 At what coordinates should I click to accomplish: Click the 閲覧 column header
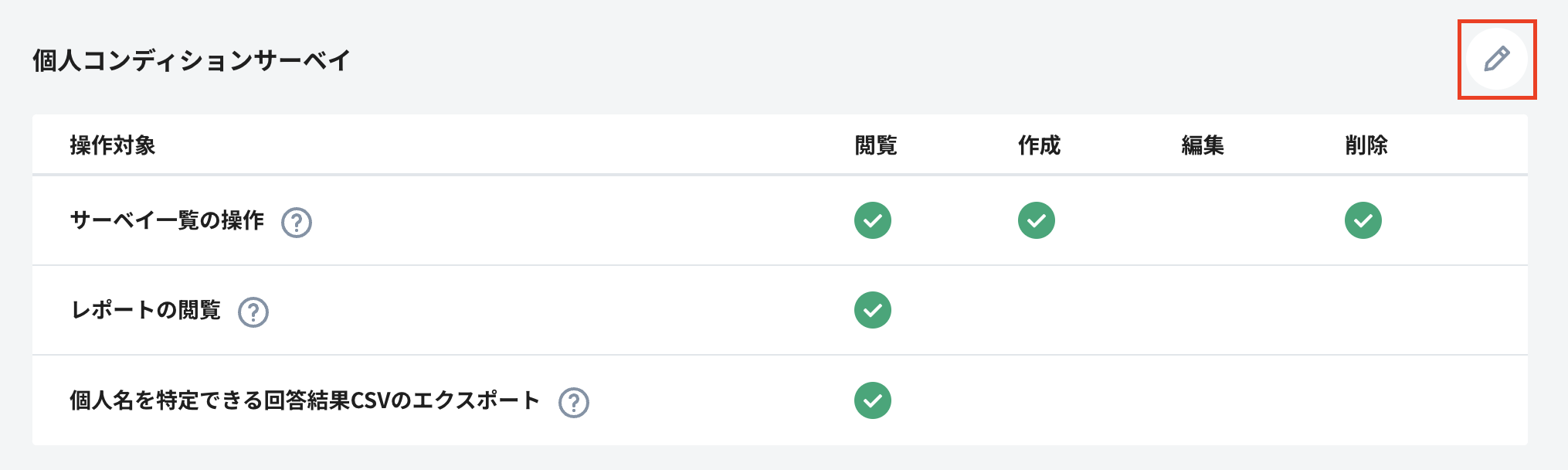pos(876,145)
